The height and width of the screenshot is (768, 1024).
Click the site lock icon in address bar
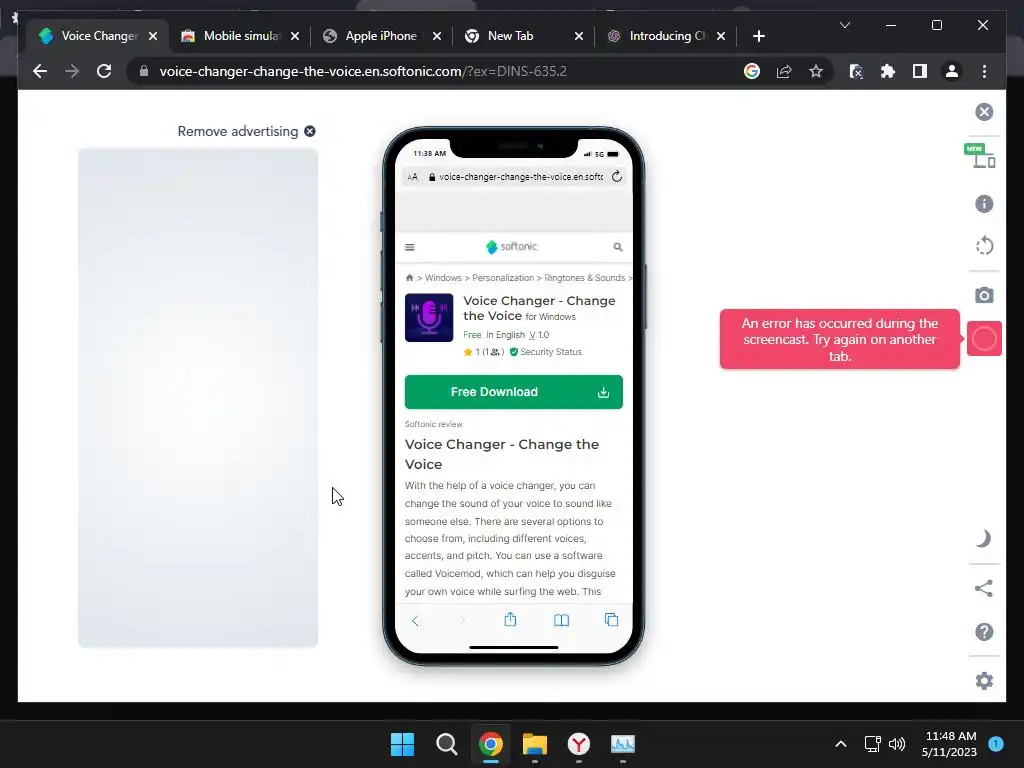pos(144,71)
